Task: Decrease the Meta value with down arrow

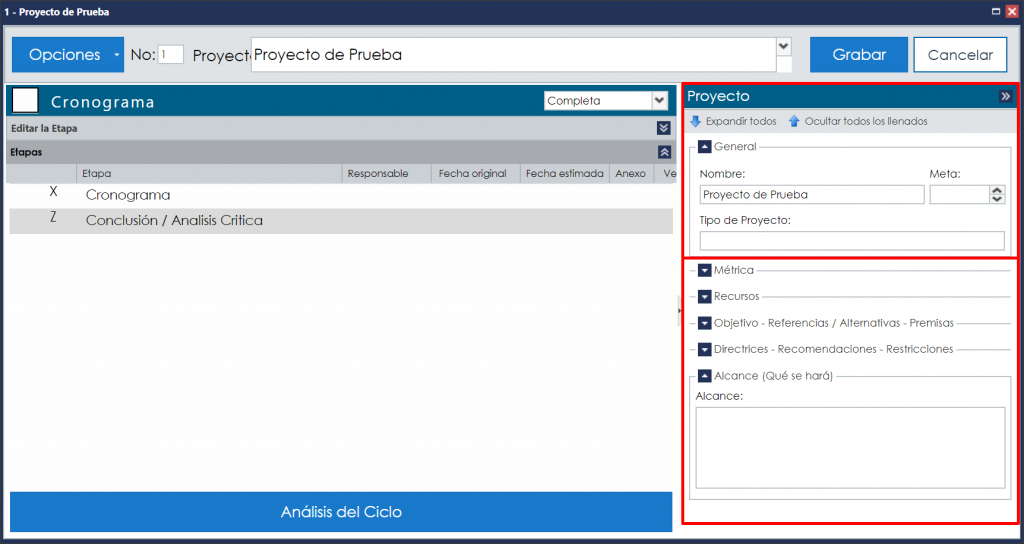Action: click(x=997, y=199)
